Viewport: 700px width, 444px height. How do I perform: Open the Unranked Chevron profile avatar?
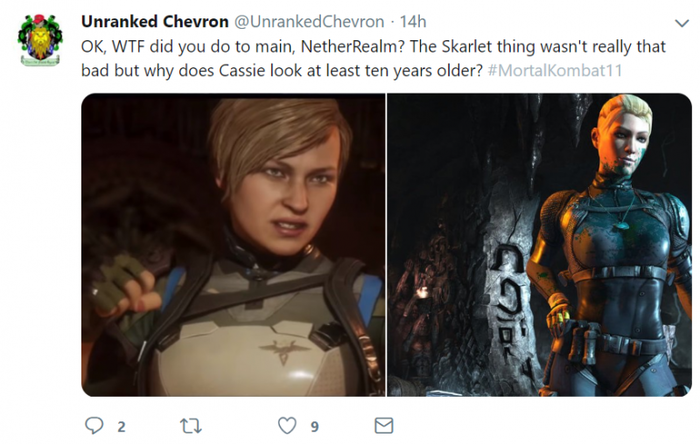41,42
